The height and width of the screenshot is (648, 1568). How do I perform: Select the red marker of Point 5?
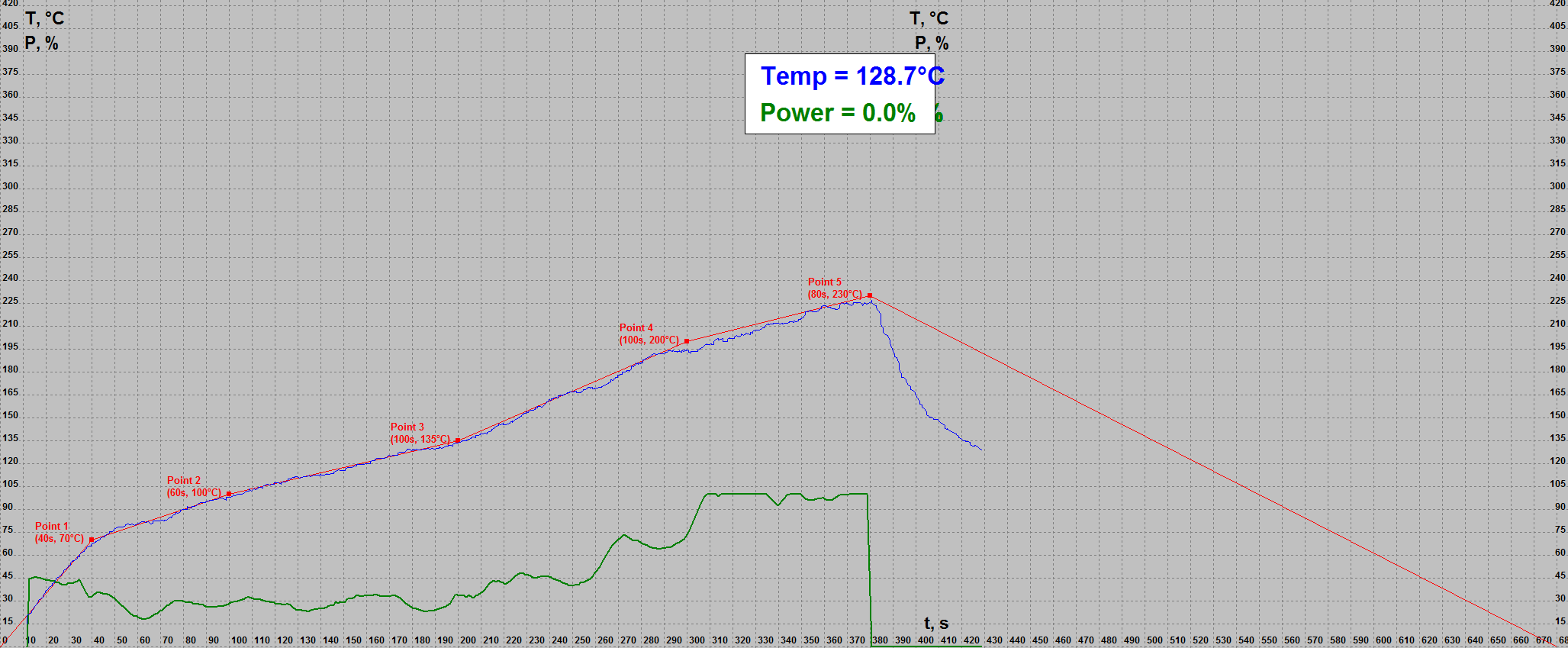(870, 295)
